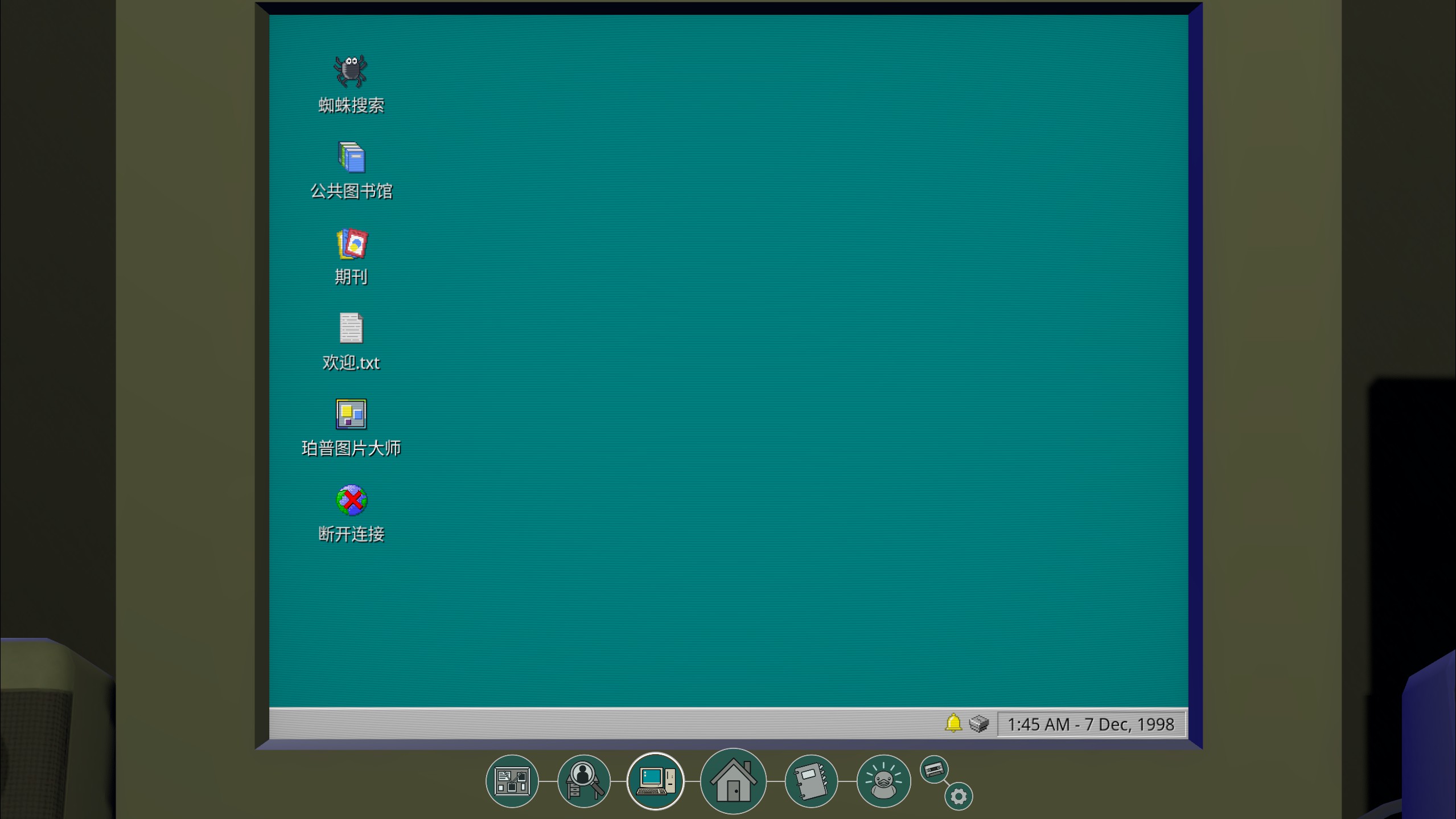Image resolution: width=1456 pixels, height=819 pixels.
Task: Click the printer tray icon in taskbar
Action: pyautogui.click(x=978, y=723)
